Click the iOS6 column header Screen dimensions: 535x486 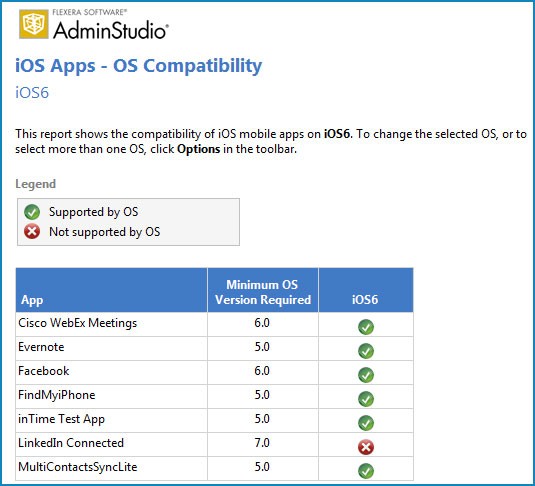click(x=366, y=290)
